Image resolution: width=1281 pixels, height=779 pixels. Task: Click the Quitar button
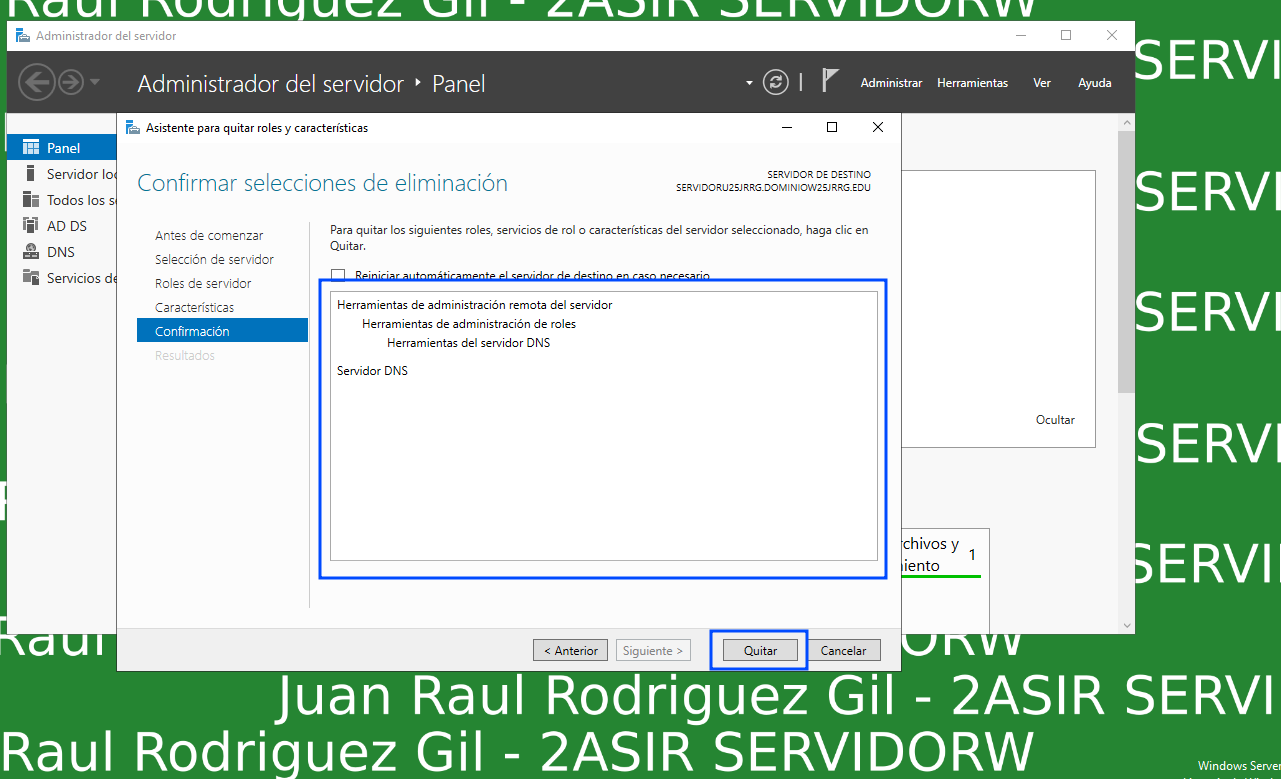click(760, 650)
